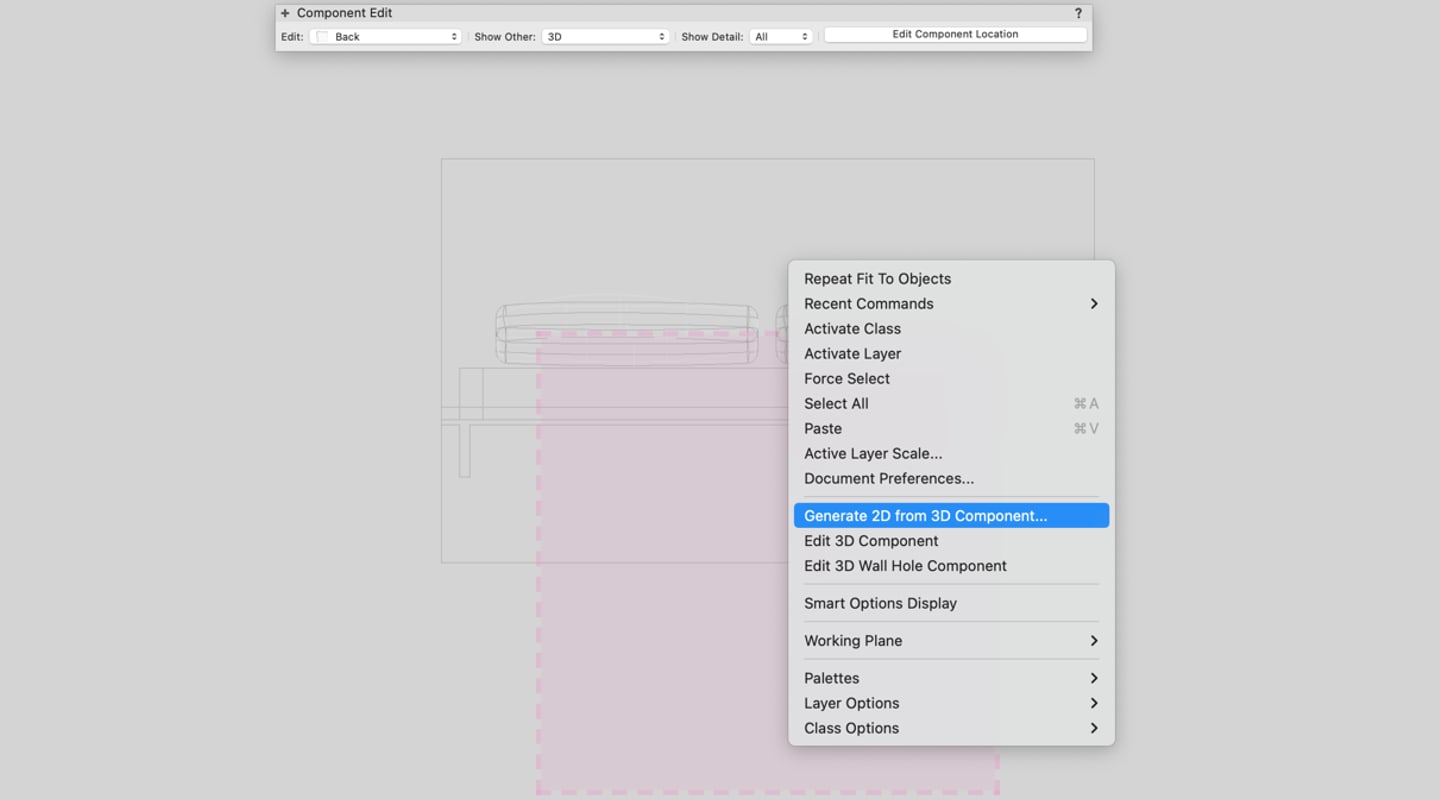Click Generate 2D from 3D Component

(x=951, y=516)
